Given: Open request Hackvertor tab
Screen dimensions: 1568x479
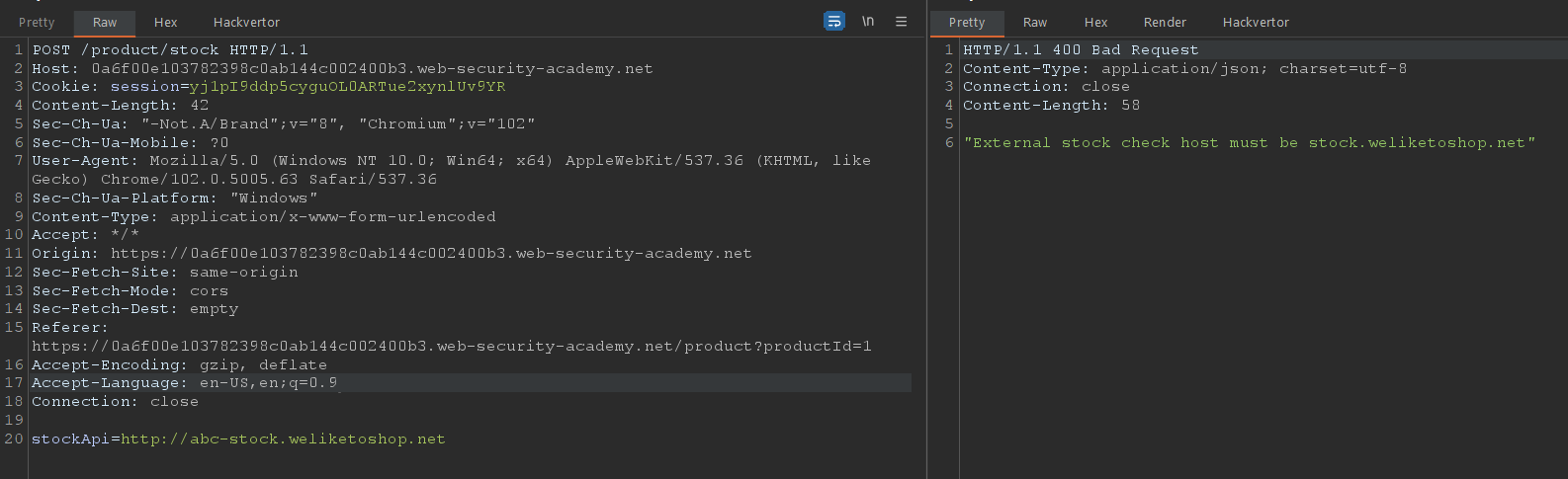Looking at the screenshot, I should pos(246,23).
